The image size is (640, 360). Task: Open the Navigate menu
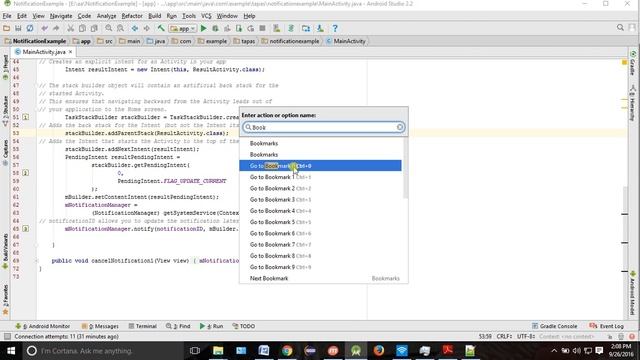pos(61,16)
